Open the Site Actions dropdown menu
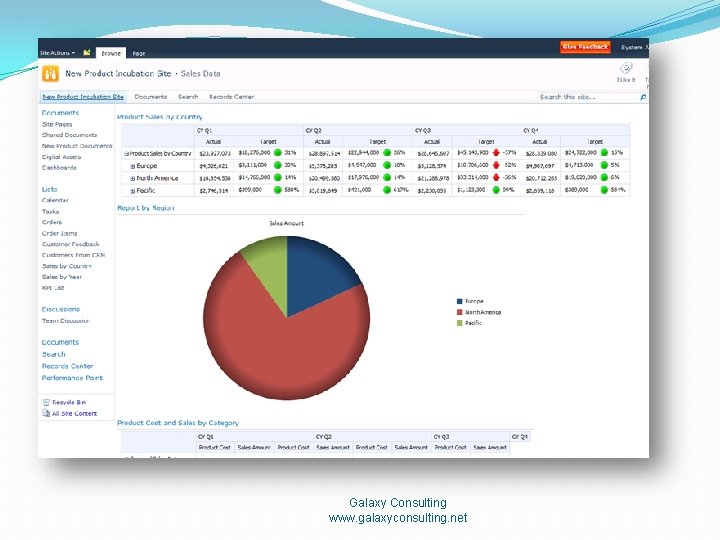Viewport: 720px width, 540px height. click(x=57, y=53)
